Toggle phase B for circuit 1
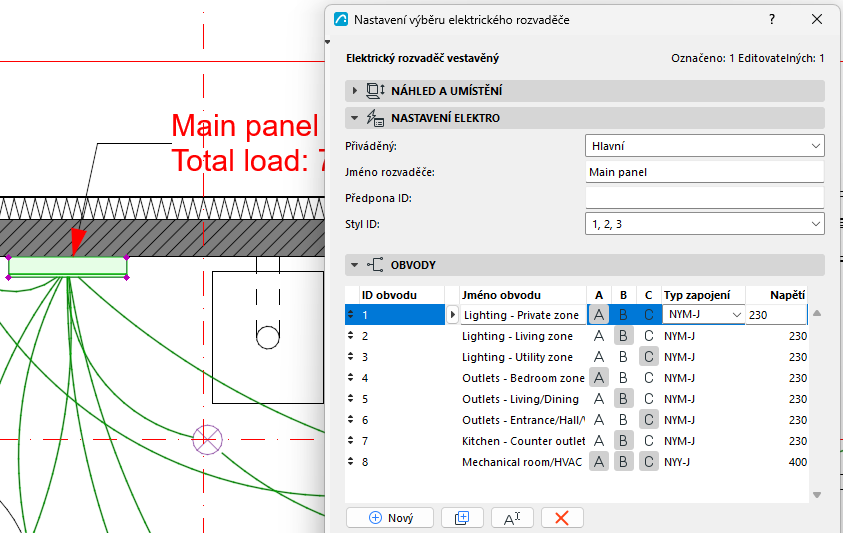This screenshot has height=533, width=843. click(623, 315)
